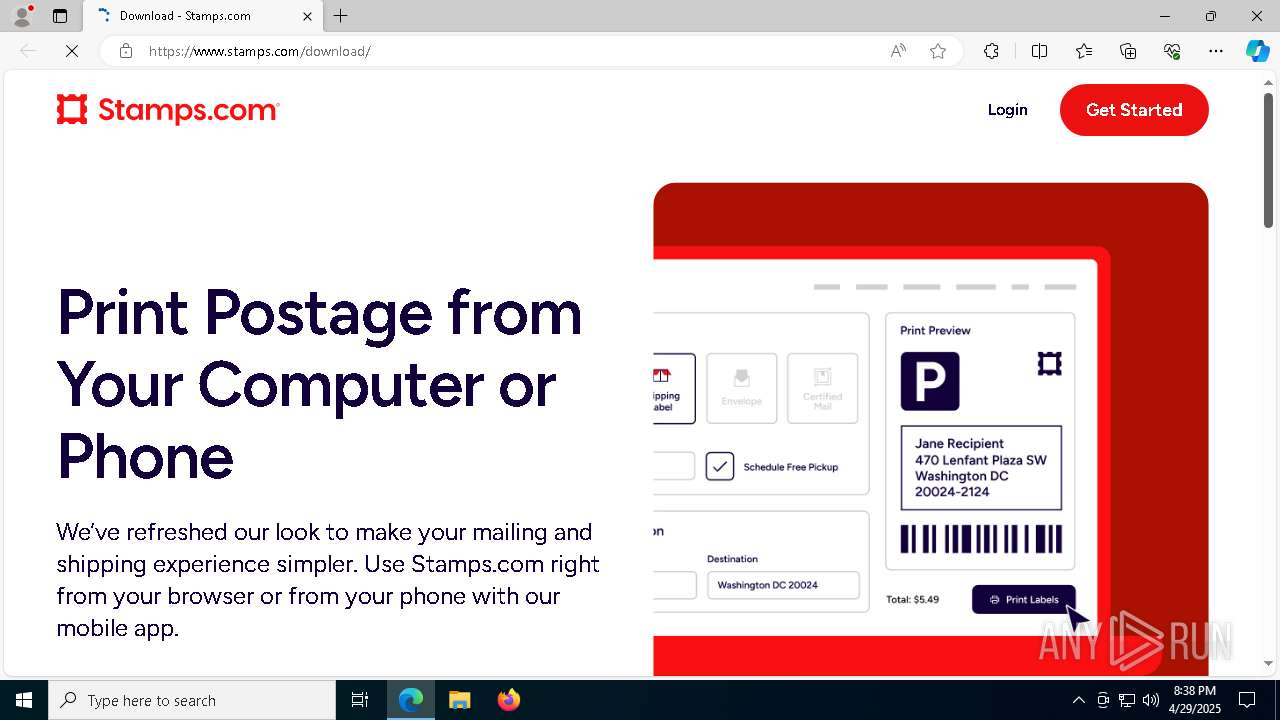Open Copilot sidebar

[1257, 51]
